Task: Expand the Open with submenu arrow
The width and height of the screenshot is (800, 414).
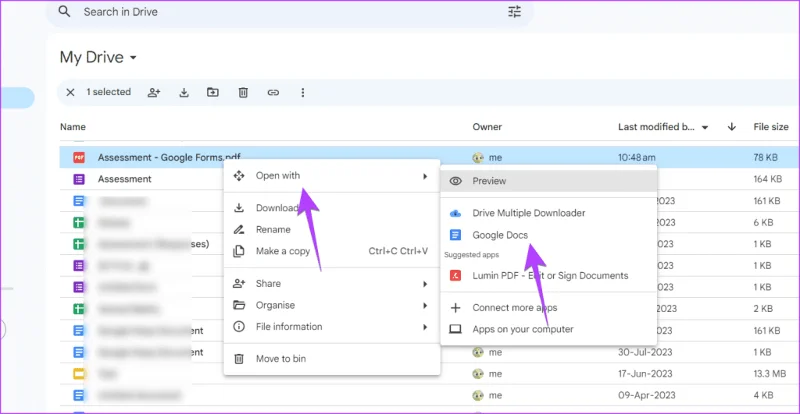Action: pos(424,176)
